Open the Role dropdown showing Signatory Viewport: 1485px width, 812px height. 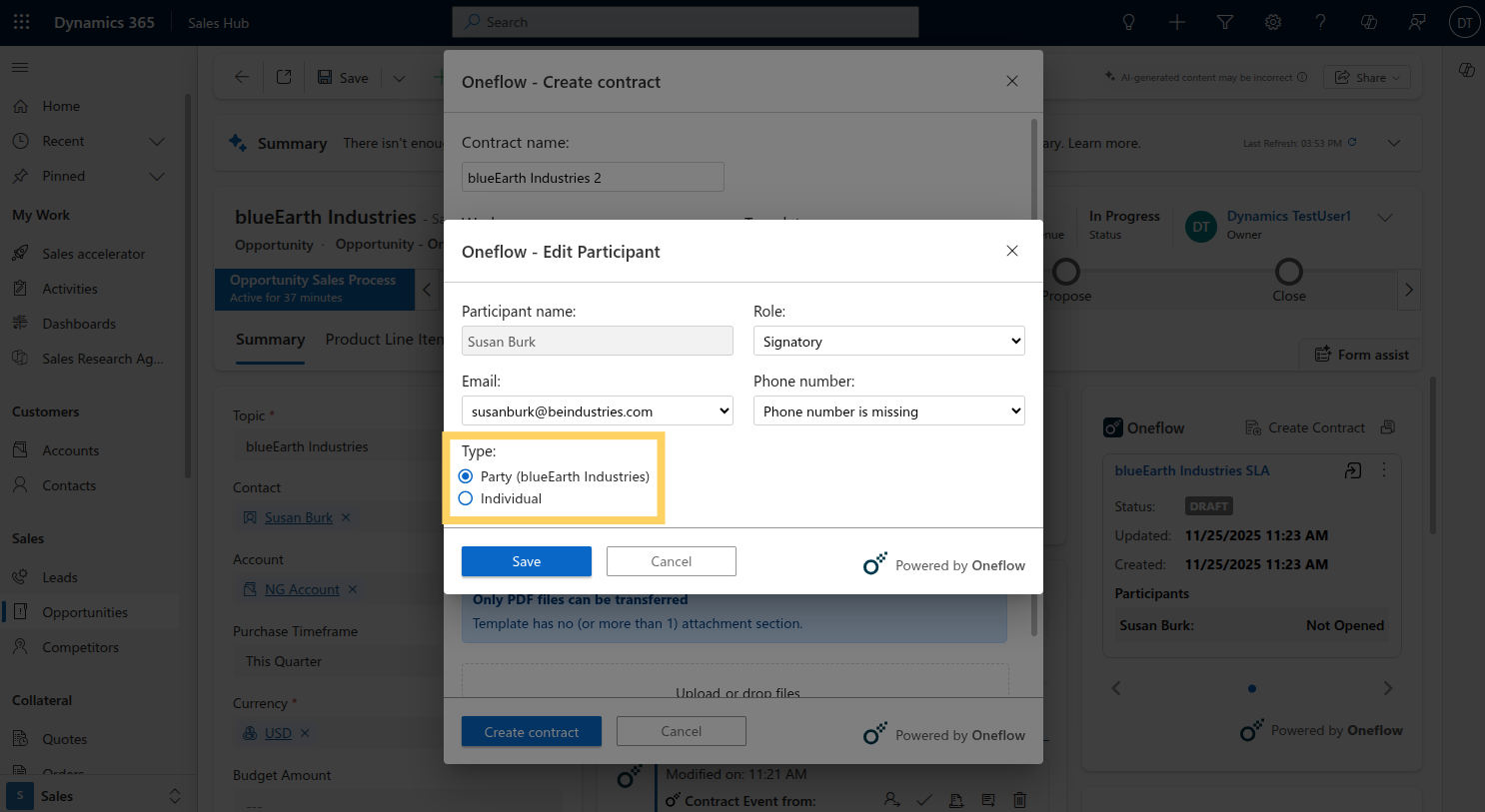click(x=889, y=341)
